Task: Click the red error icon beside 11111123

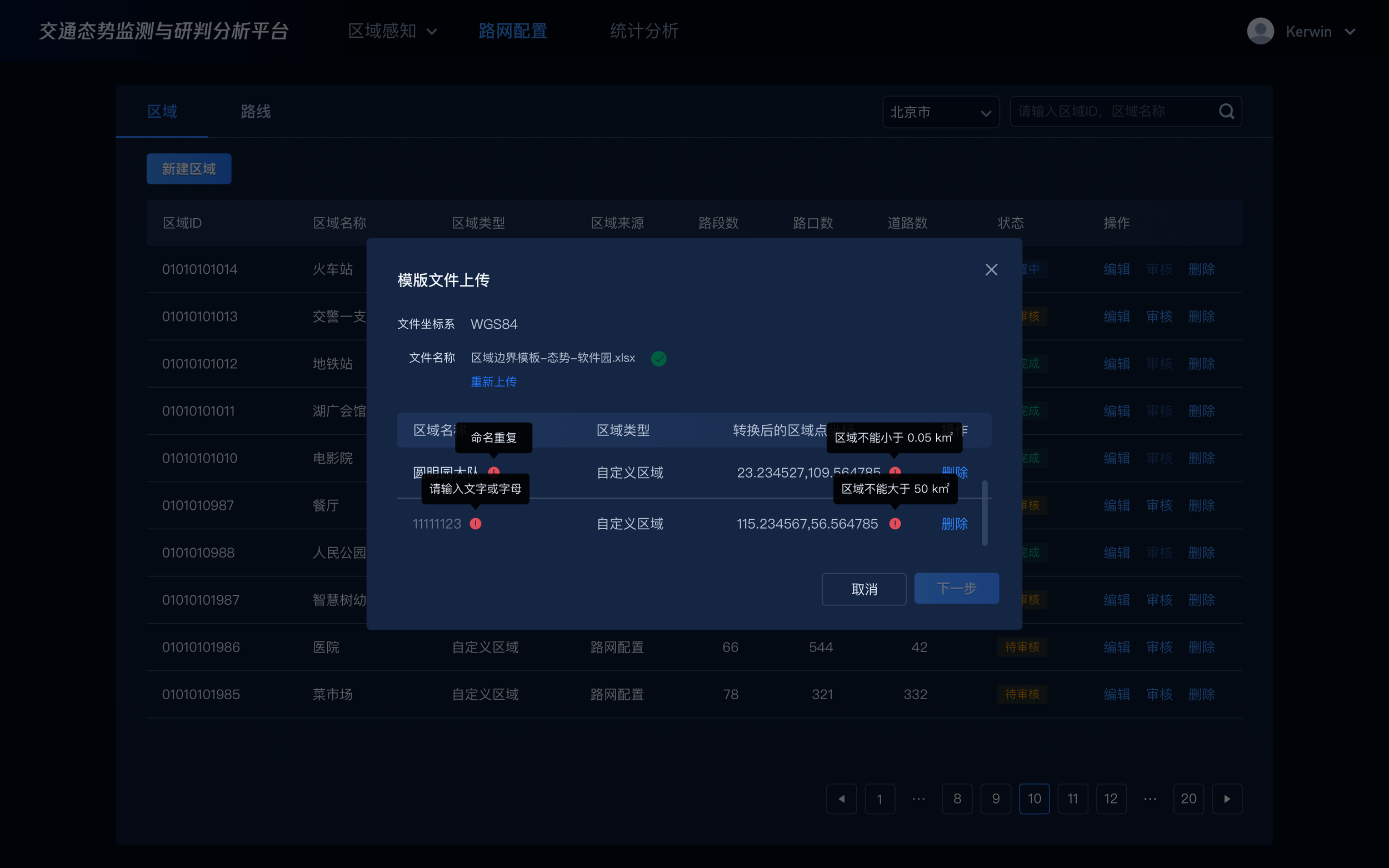Action: [476, 524]
